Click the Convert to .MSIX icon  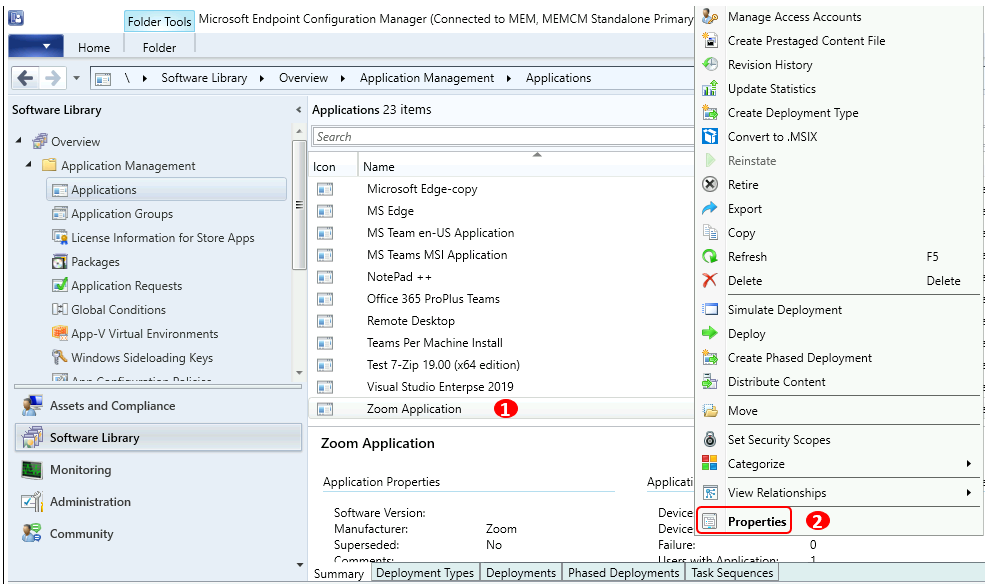tap(710, 136)
